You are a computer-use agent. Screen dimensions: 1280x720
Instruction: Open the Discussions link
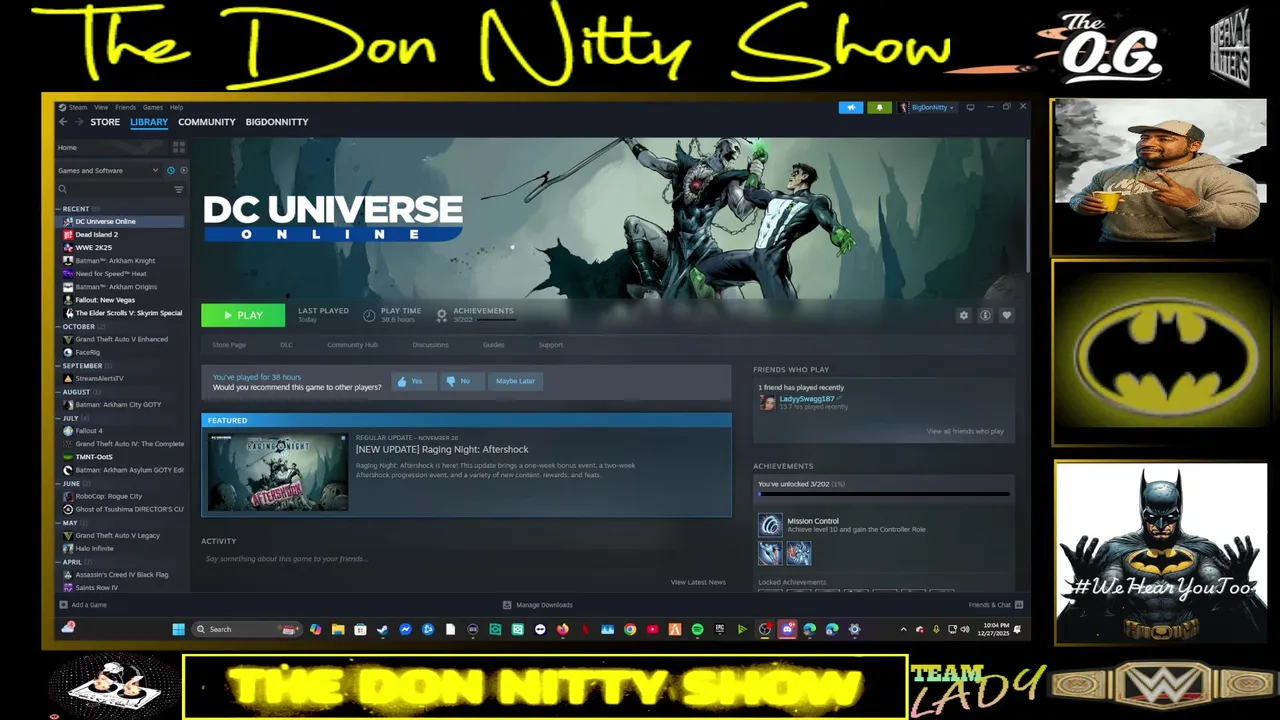pyautogui.click(x=430, y=345)
